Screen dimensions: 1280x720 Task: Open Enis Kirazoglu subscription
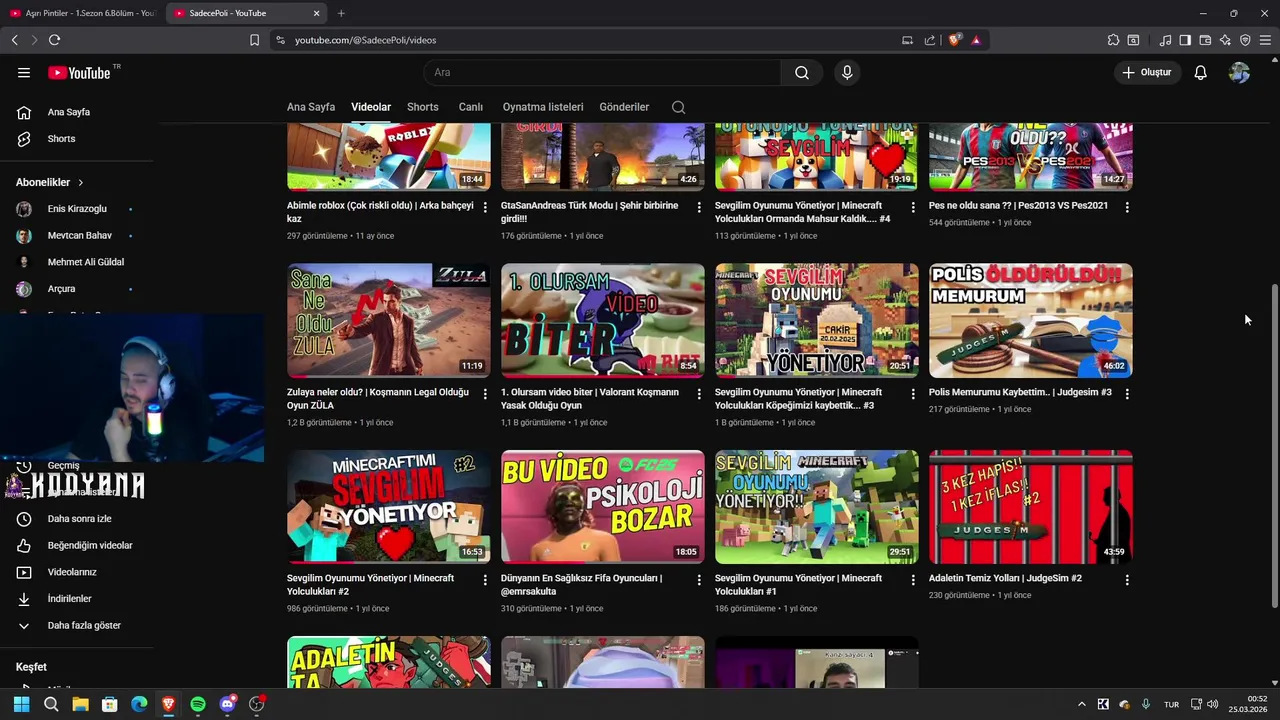click(x=76, y=209)
